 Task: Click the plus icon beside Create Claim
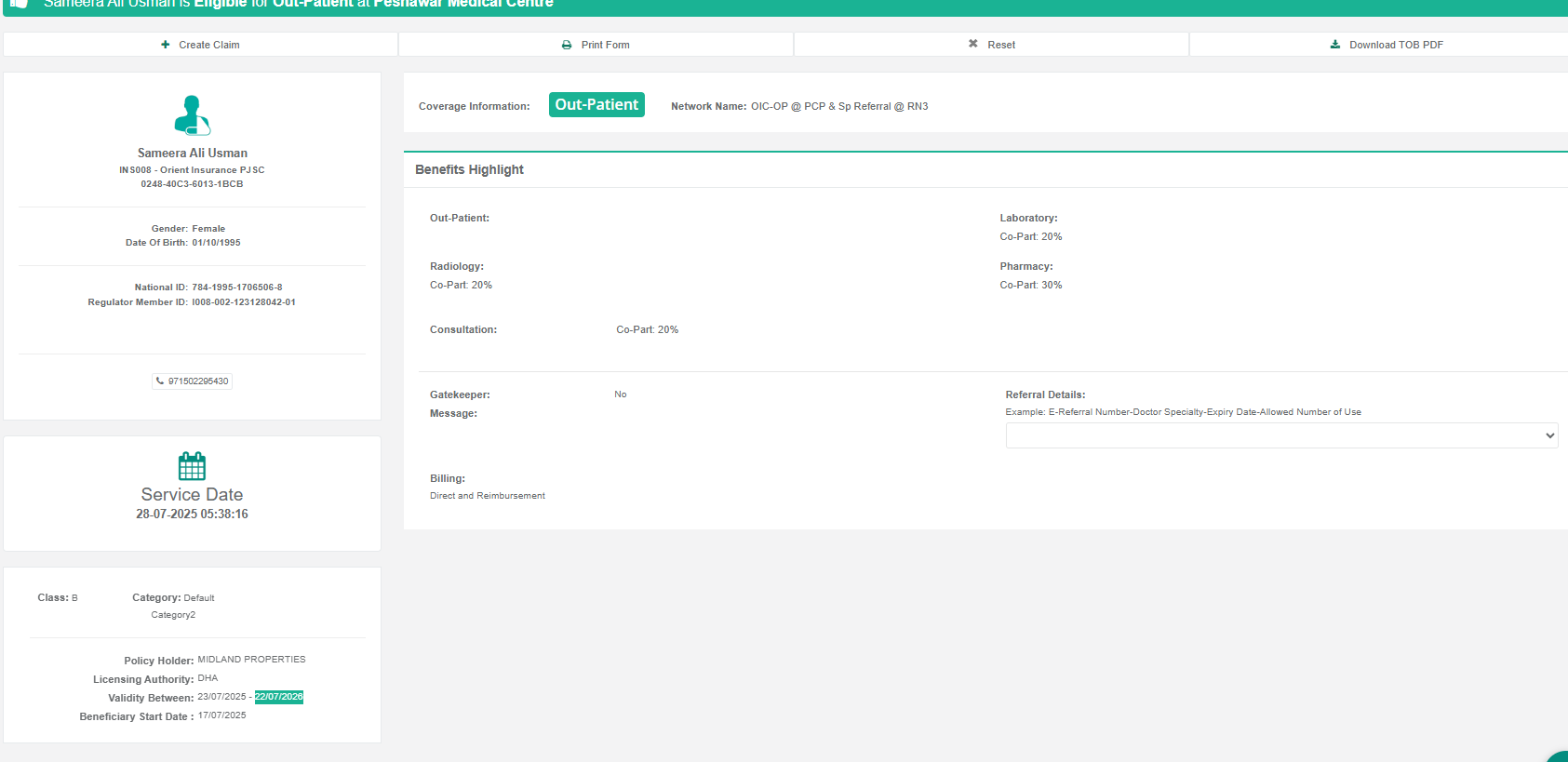166,45
